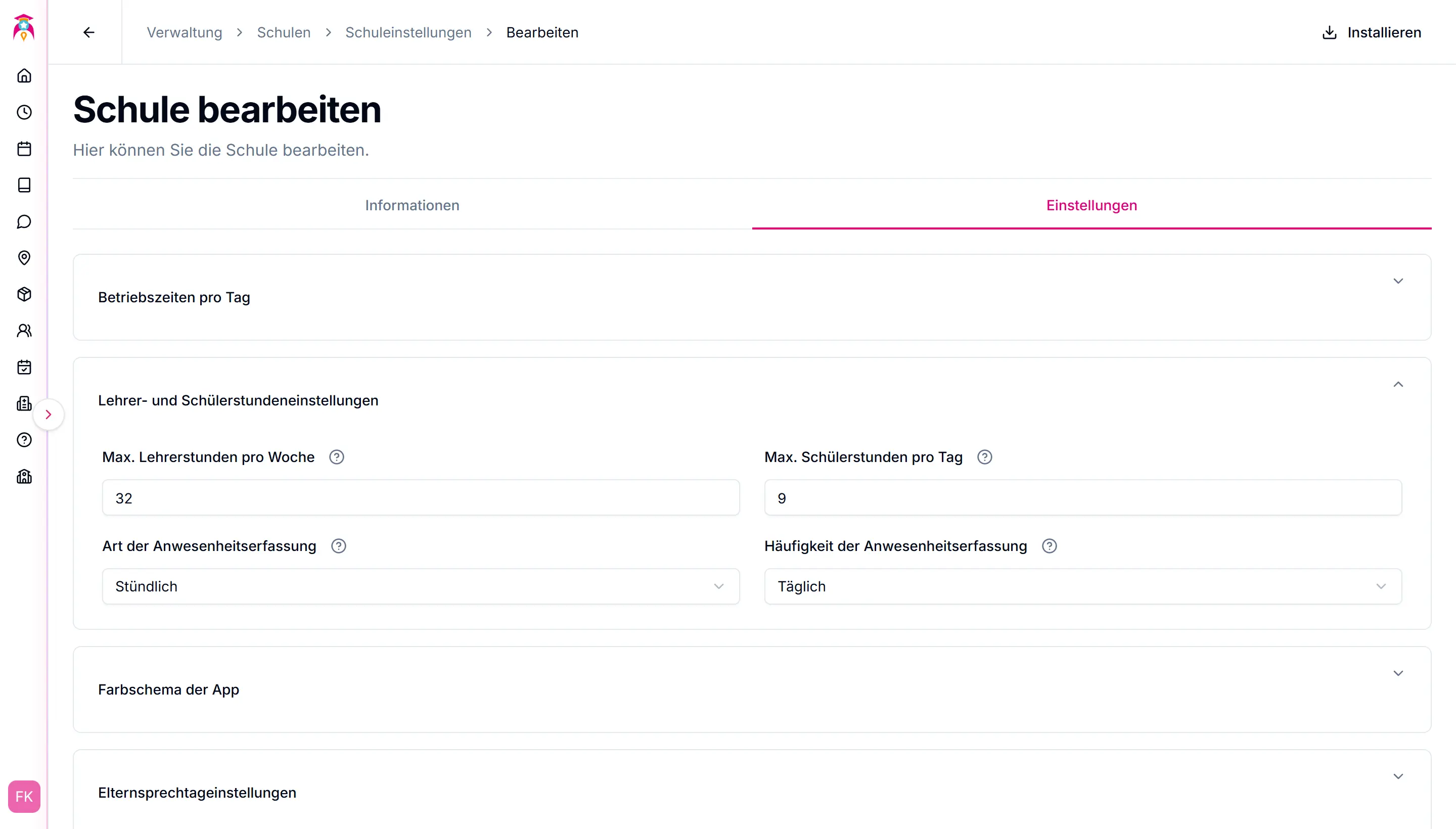The width and height of the screenshot is (1456, 829).
Task: Click help icon beside Max. Lehrerstunden pro Woche
Action: 337,457
